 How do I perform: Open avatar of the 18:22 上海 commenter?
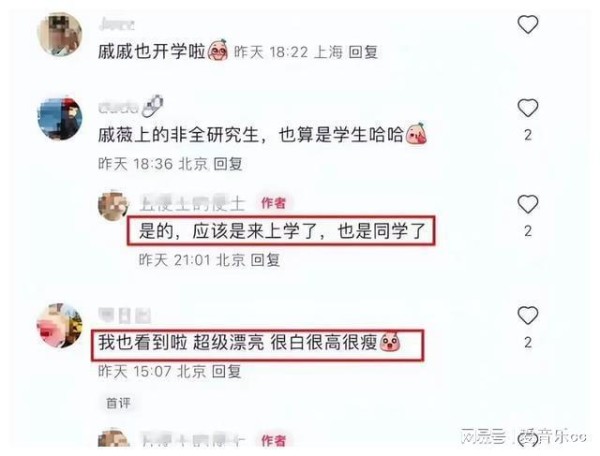click(59, 34)
